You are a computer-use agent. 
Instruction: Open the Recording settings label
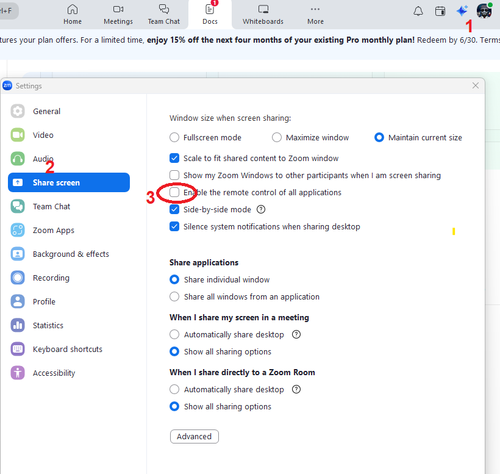click(51, 278)
